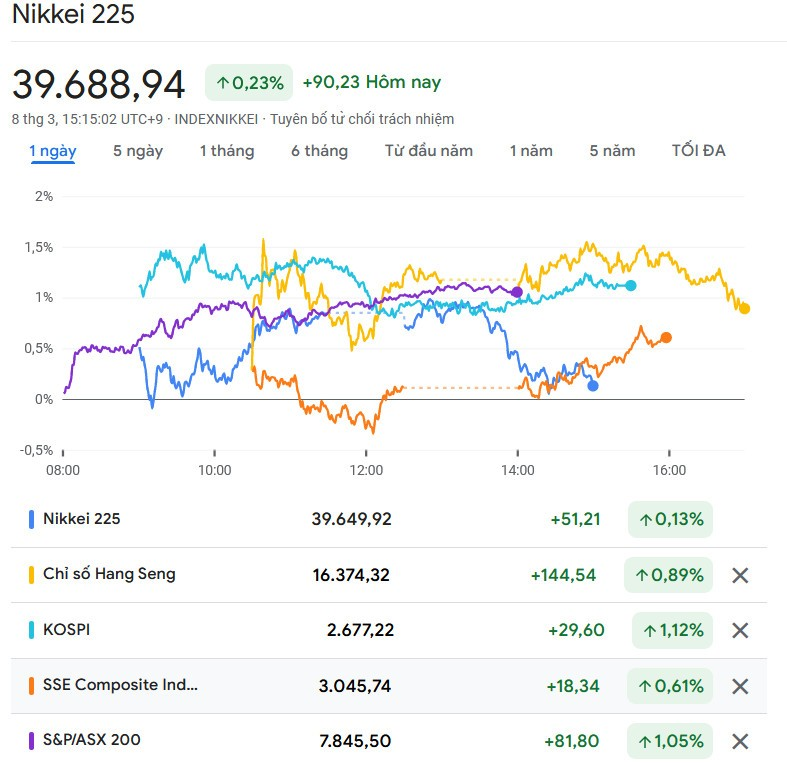Click the value 3.045,74
Screen dimensions: 787x763
355,686
